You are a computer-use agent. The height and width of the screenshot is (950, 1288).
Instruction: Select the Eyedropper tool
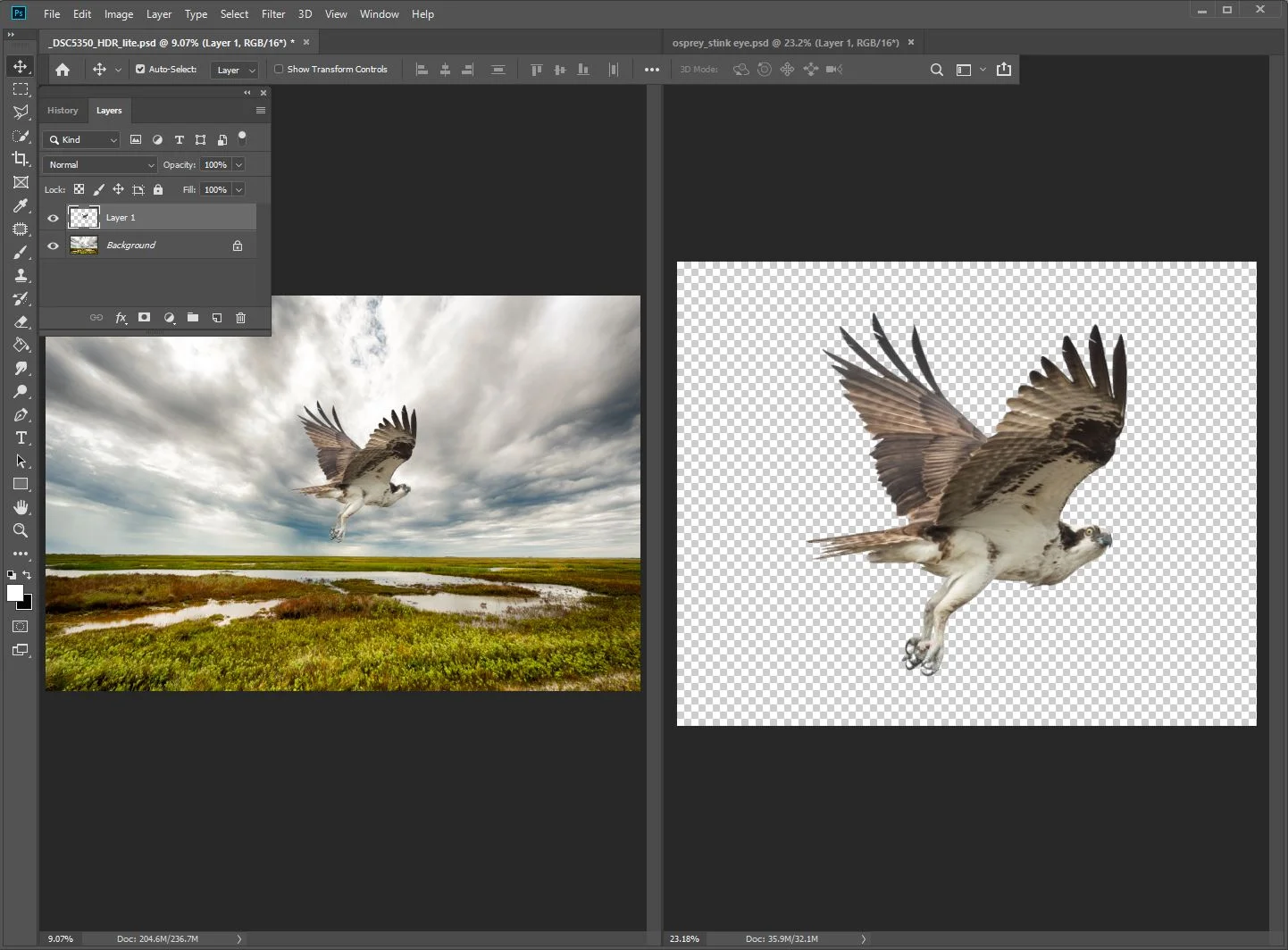pyautogui.click(x=21, y=206)
